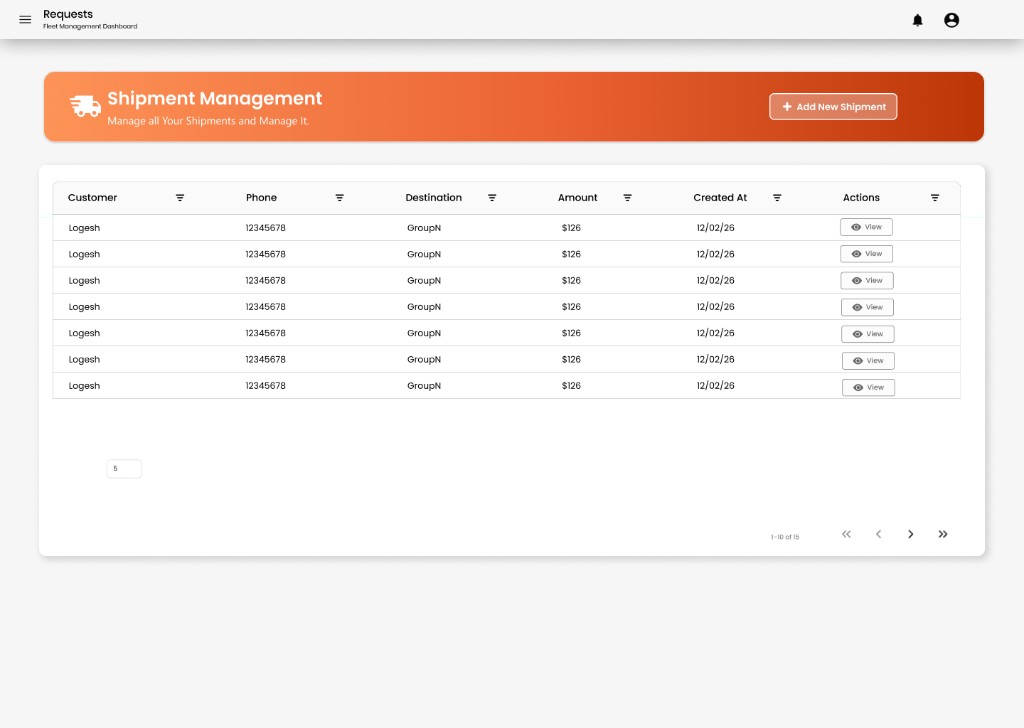Open the notifications bell

click(x=918, y=20)
